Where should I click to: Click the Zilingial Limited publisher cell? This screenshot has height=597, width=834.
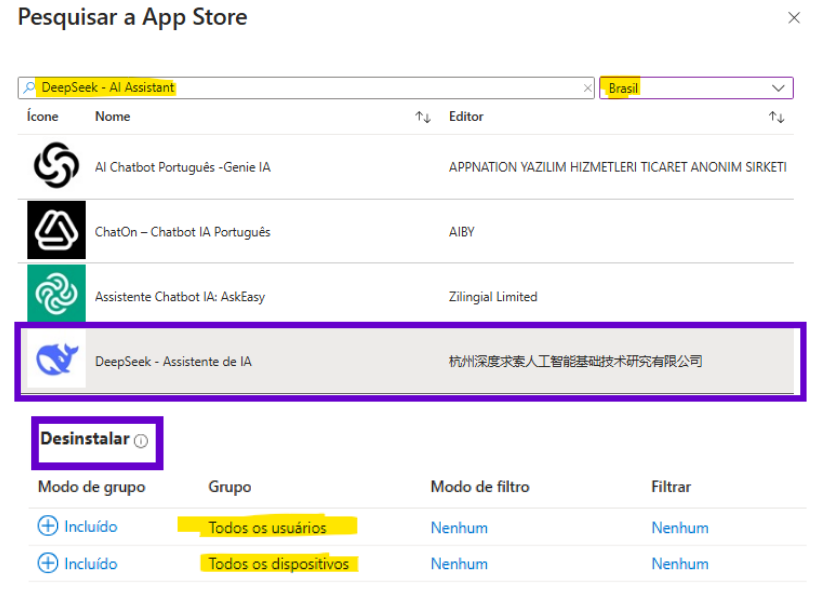click(x=493, y=297)
